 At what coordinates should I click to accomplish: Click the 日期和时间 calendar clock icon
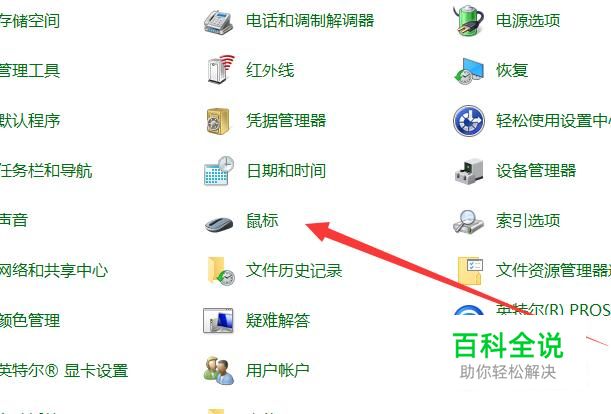[219, 171]
